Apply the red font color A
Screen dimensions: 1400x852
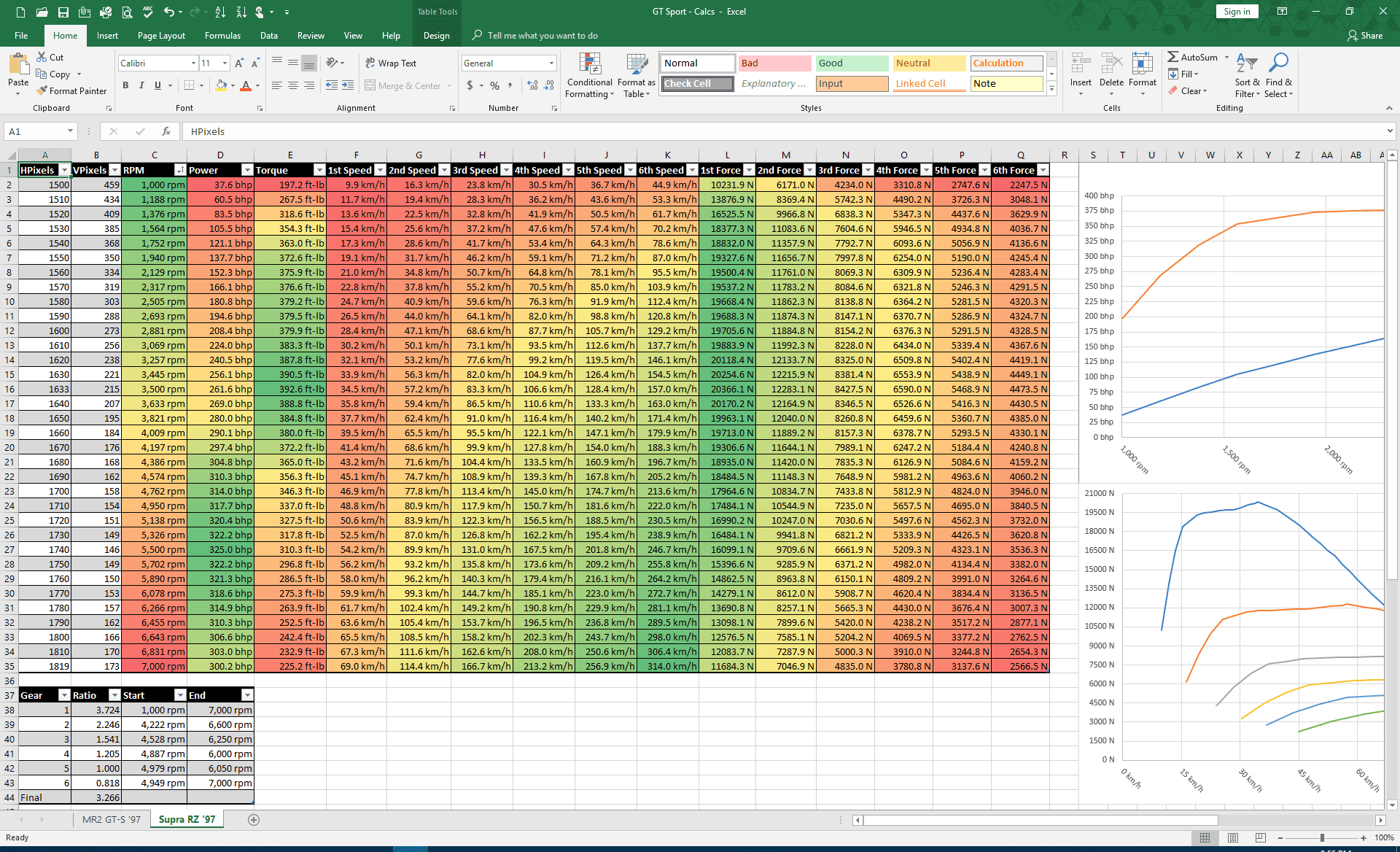[246, 85]
